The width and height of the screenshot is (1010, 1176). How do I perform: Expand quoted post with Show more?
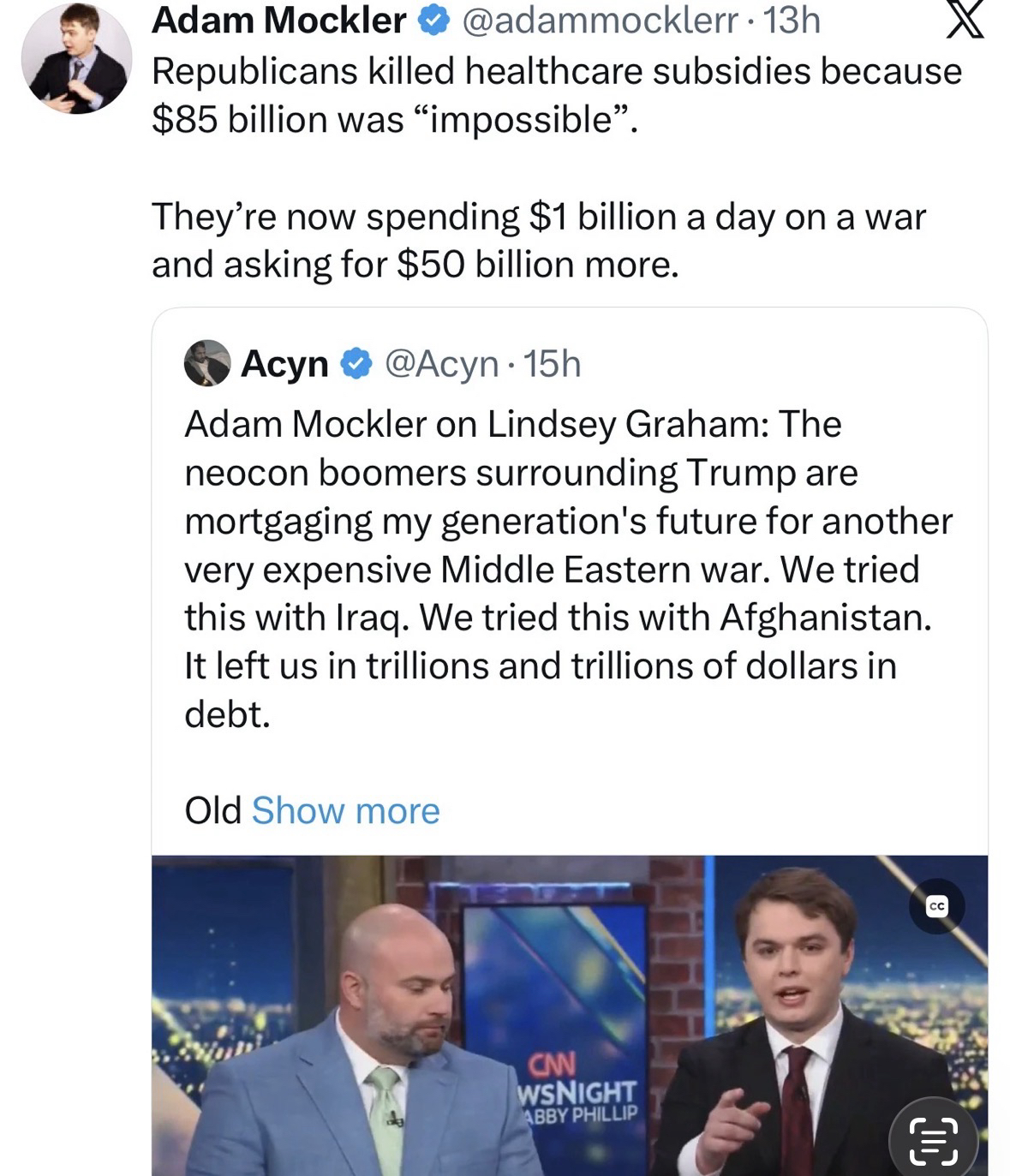click(345, 810)
